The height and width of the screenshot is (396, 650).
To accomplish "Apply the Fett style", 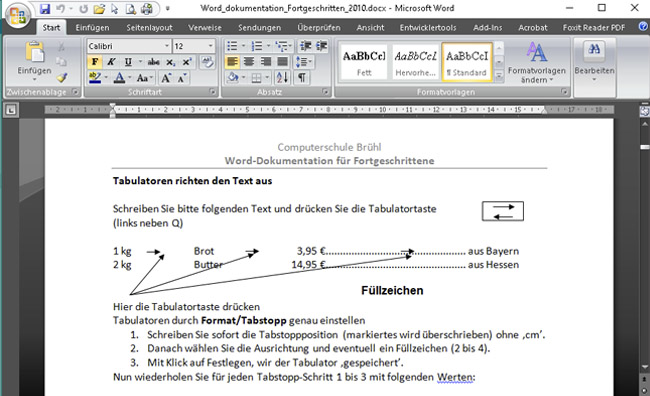I will [x=364, y=62].
